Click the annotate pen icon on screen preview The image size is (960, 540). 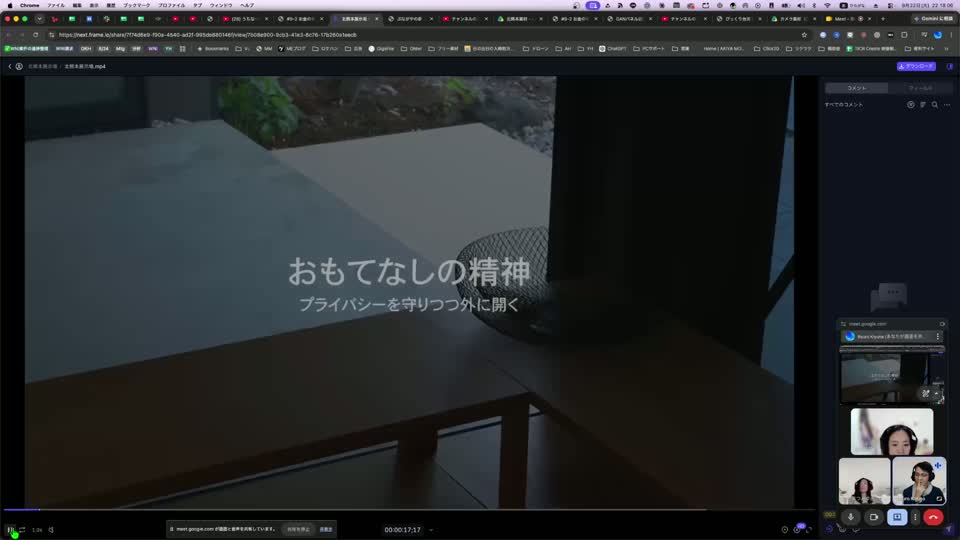[926, 394]
